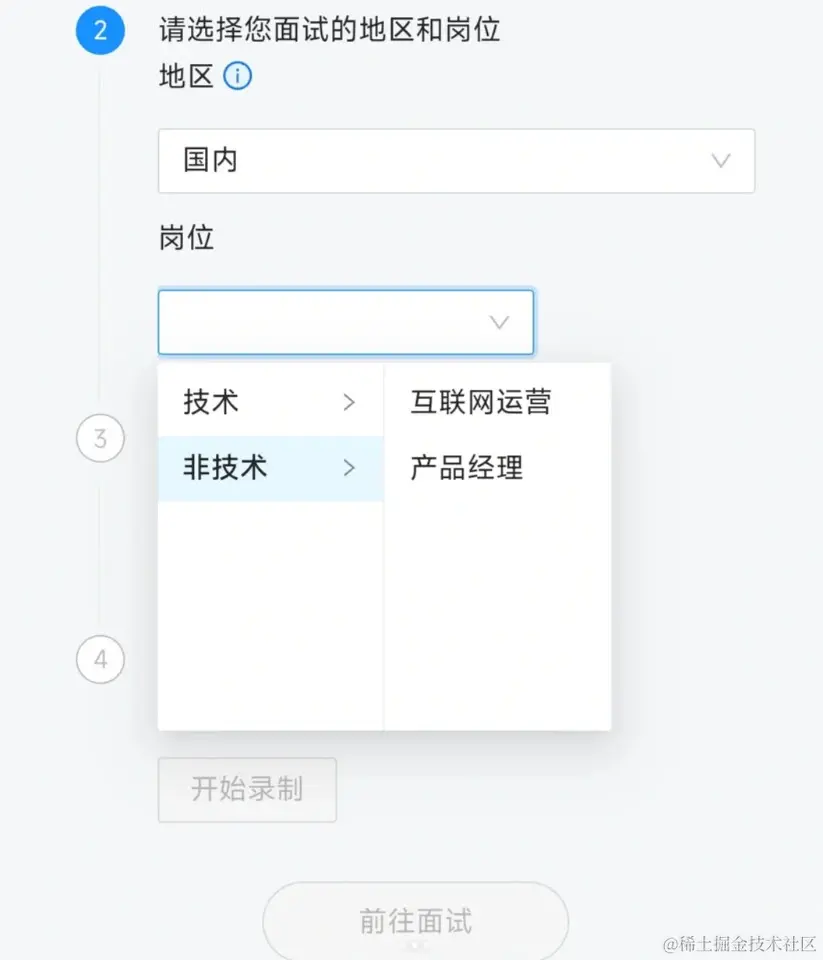Select 非技术 from the category list
Image resolution: width=823 pixels, height=960 pixels.
pyautogui.click(x=224, y=467)
